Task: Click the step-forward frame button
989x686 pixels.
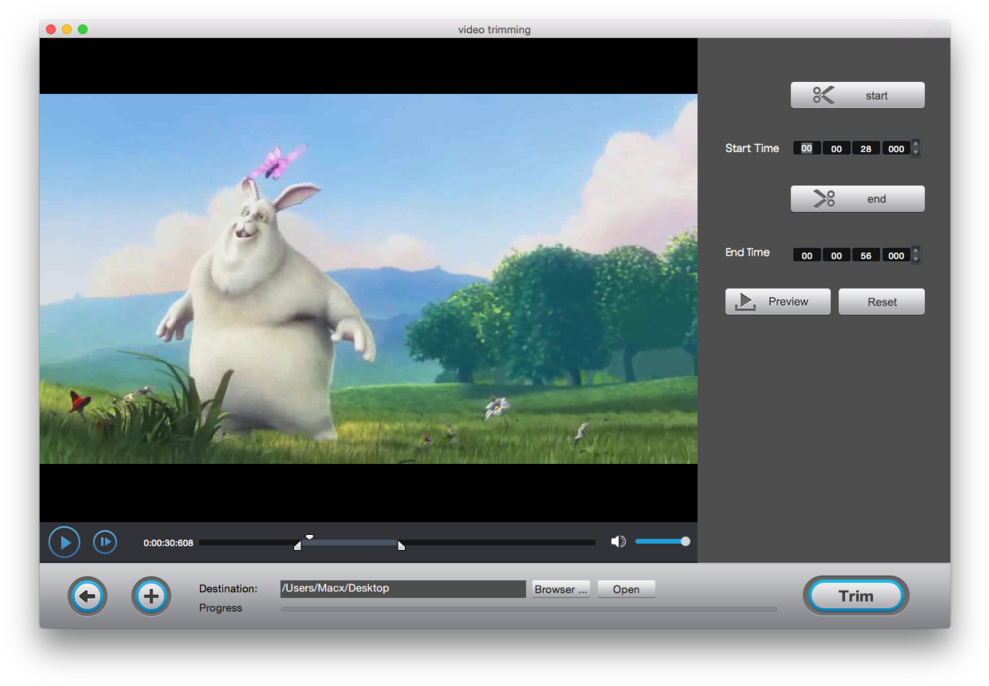Action: (x=105, y=542)
